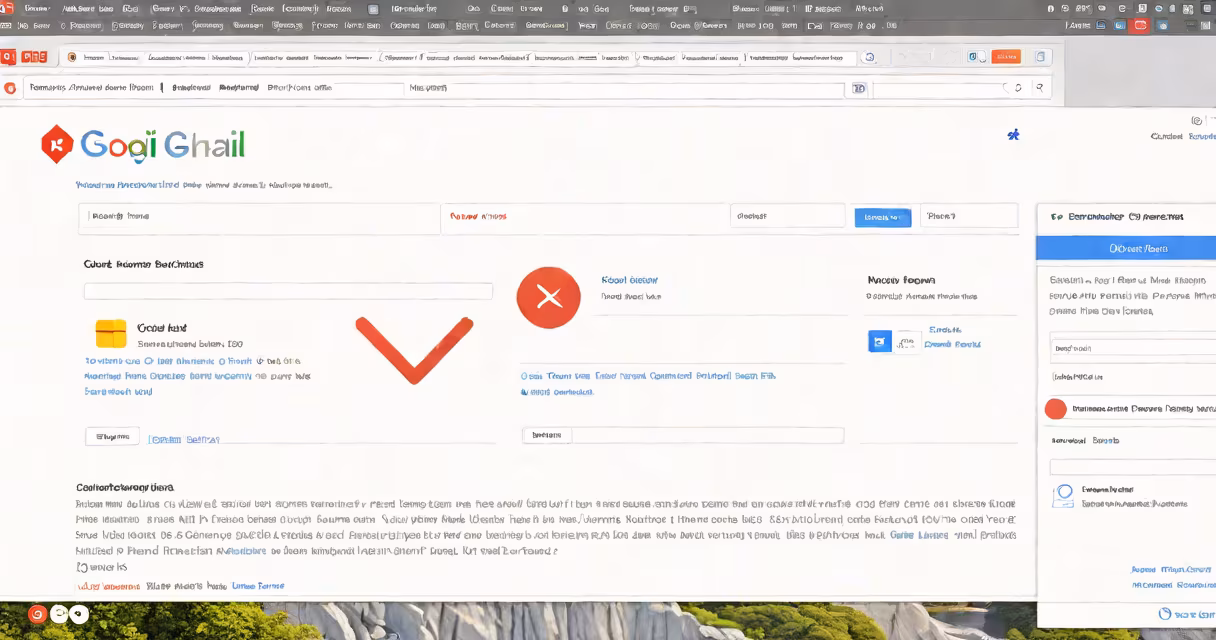
Task: Click the small white button below yellow folder section
Action: click(x=112, y=436)
